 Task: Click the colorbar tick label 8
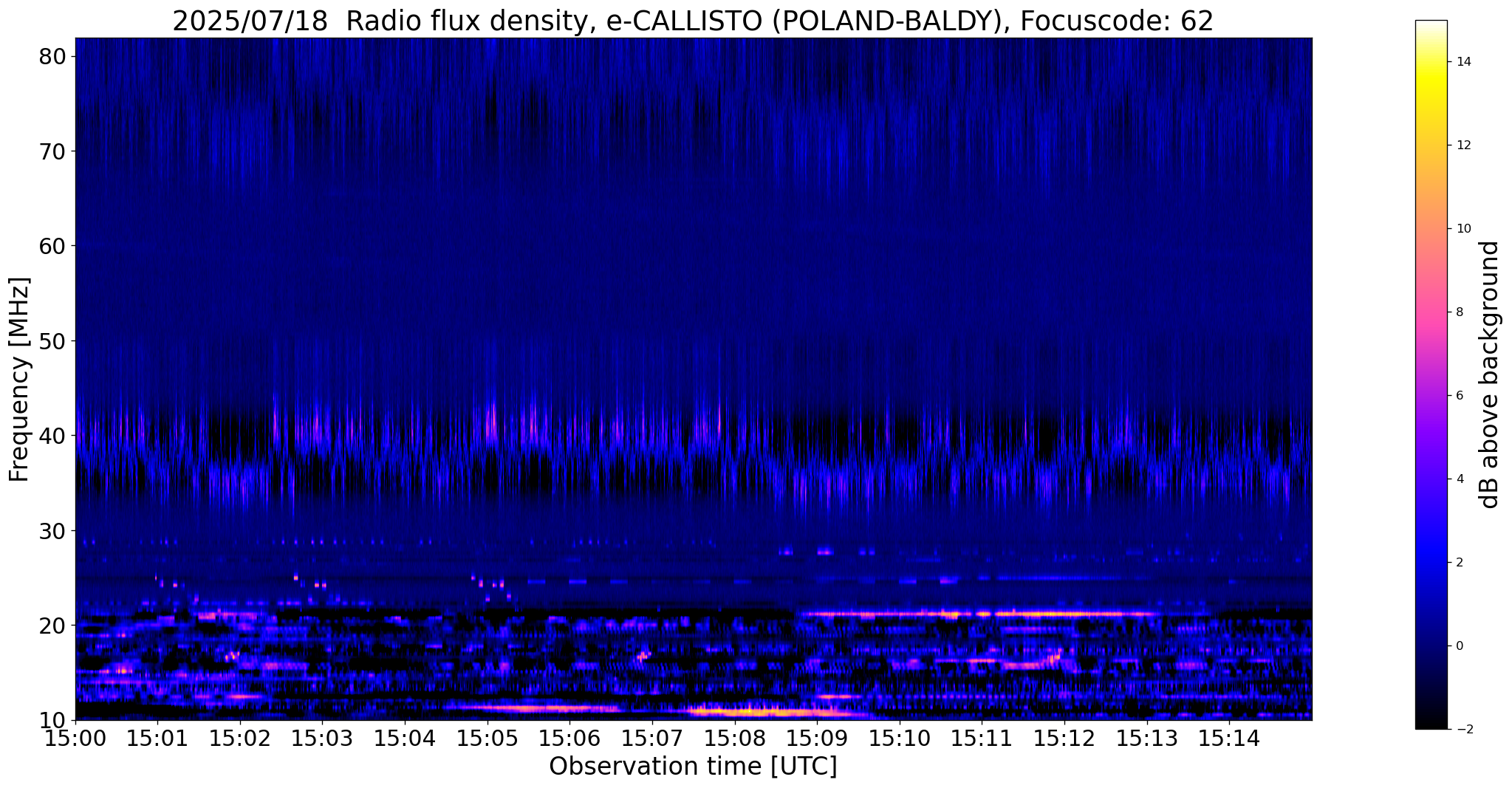[x=1460, y=312]
